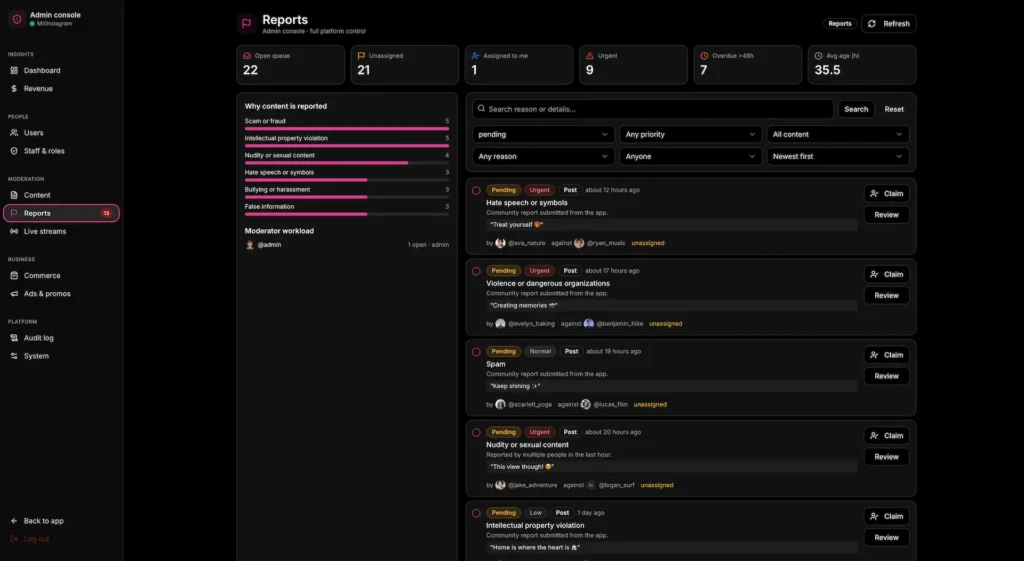Viewport: 1024px width, 561px height.
Task: Open @ryan_music profile link
Action: pyautogui.click(x=606, y=243)
